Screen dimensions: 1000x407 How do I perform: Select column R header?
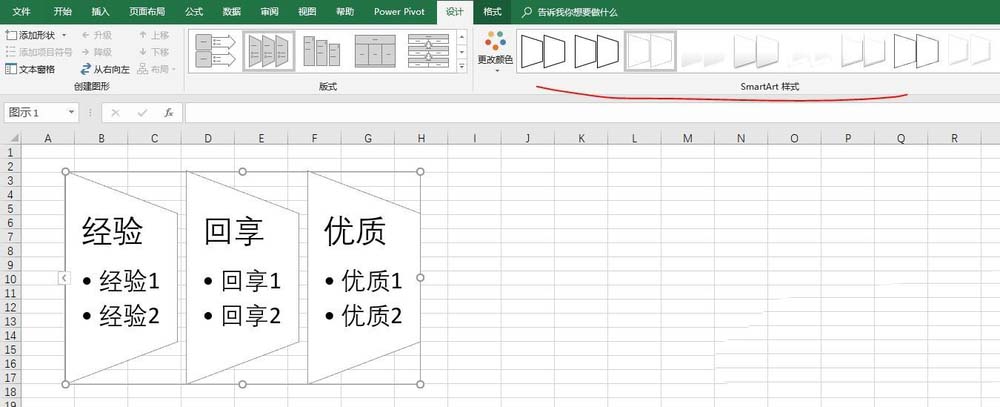click(954, 138)
